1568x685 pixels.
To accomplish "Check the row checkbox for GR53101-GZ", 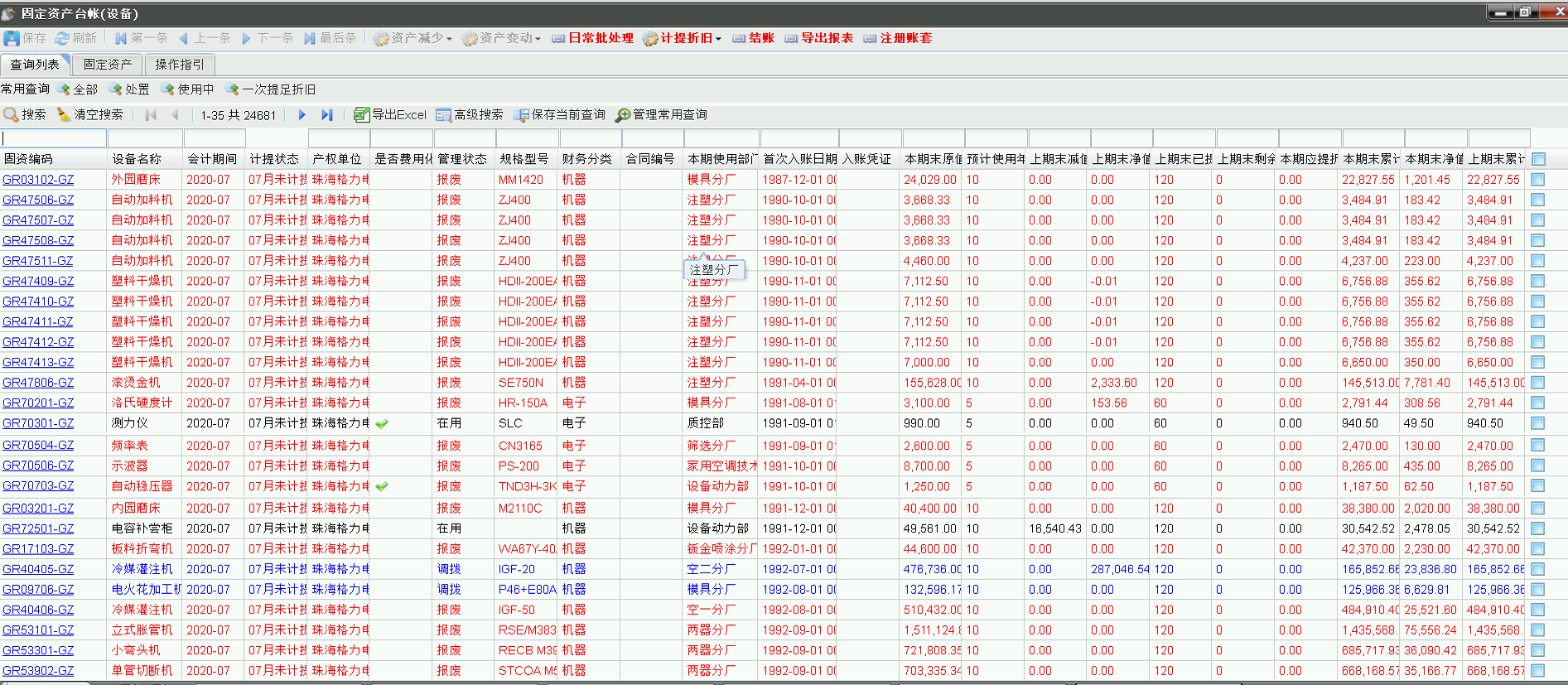I will [1538, 630].
